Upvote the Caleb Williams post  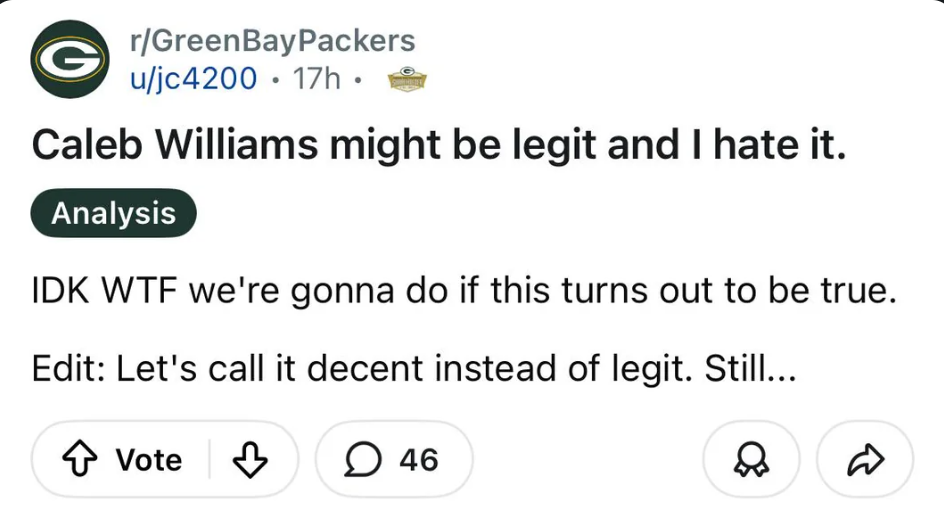point(80,459)
